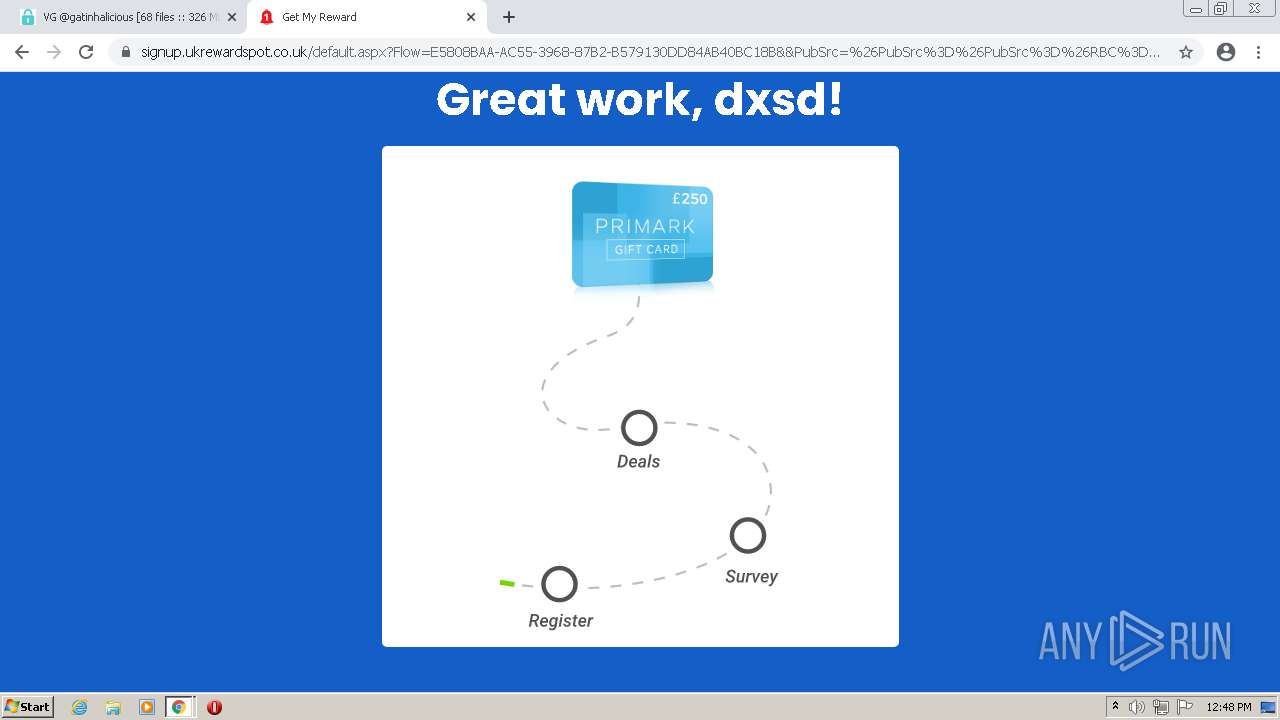Image resolution: width=1280 pixels, height=720 pixels.
Task: Click the Show Desktop button
Action: [x=1269, y=707]
